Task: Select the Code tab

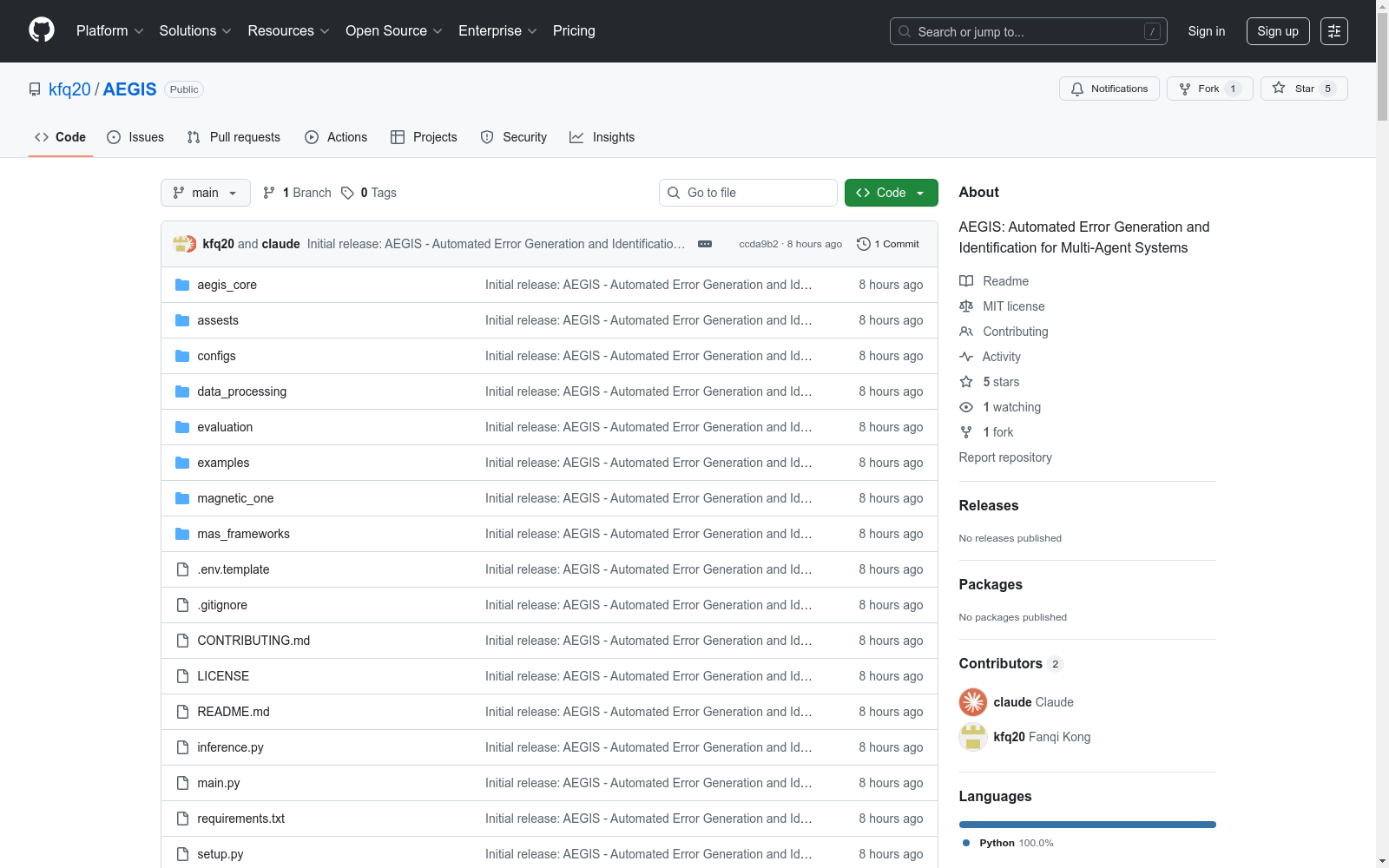Action: 61,137
